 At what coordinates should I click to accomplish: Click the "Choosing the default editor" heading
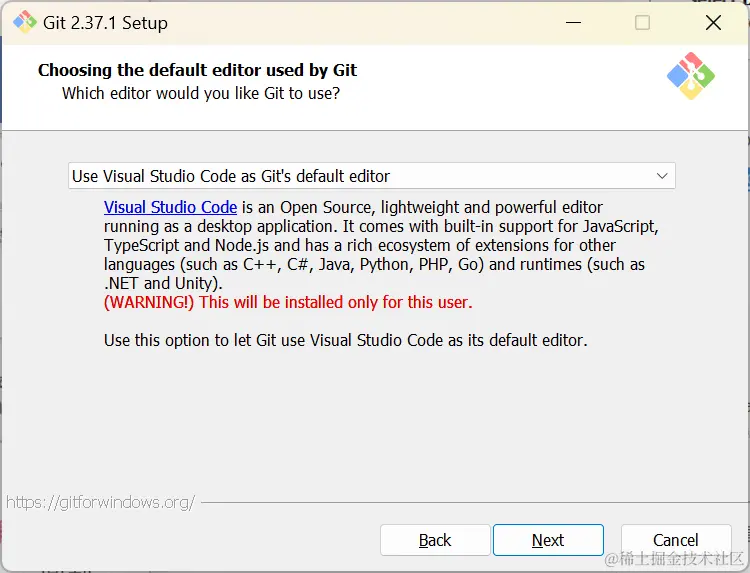(x=197, y=70)
